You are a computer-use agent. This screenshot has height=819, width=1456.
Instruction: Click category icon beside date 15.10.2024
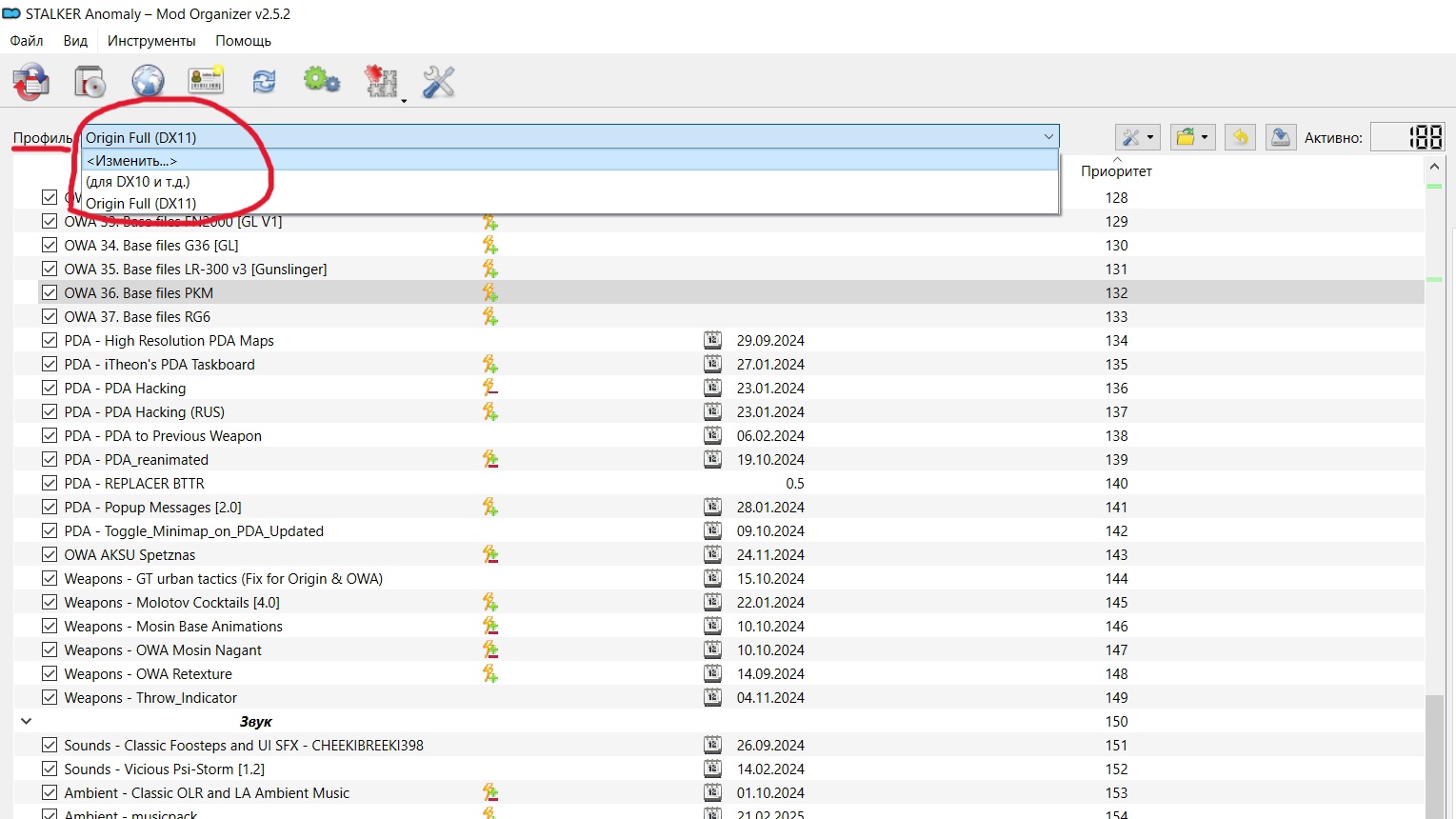tap(712, 578)
